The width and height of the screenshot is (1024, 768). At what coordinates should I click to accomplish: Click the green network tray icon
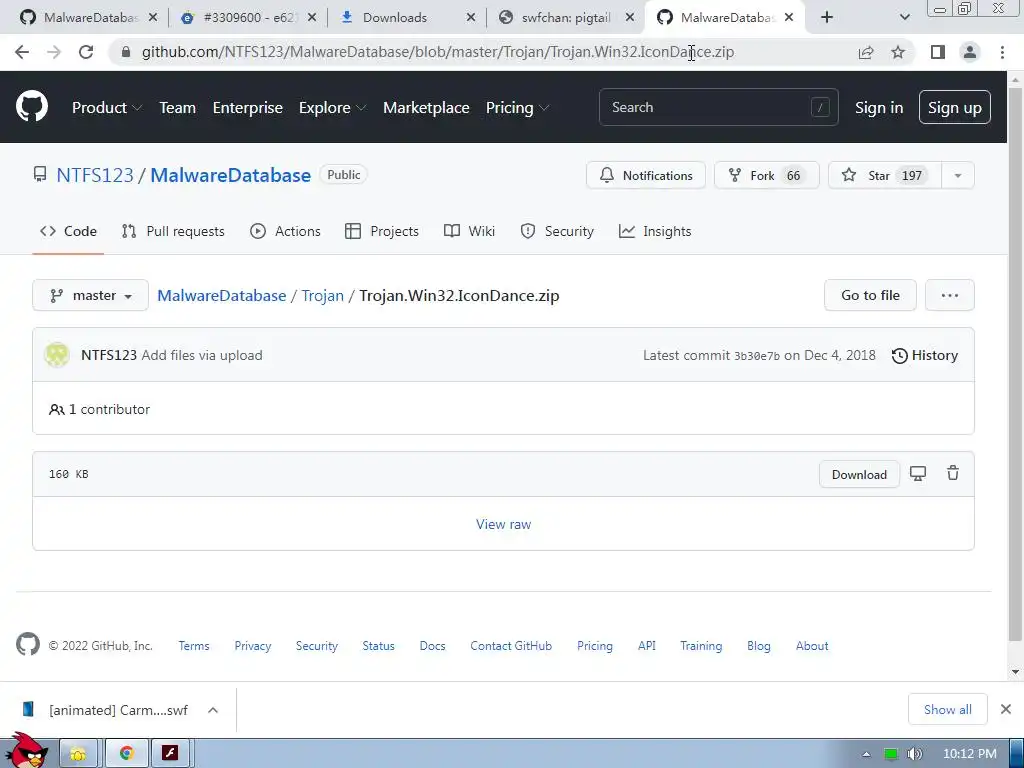point(891,754)
